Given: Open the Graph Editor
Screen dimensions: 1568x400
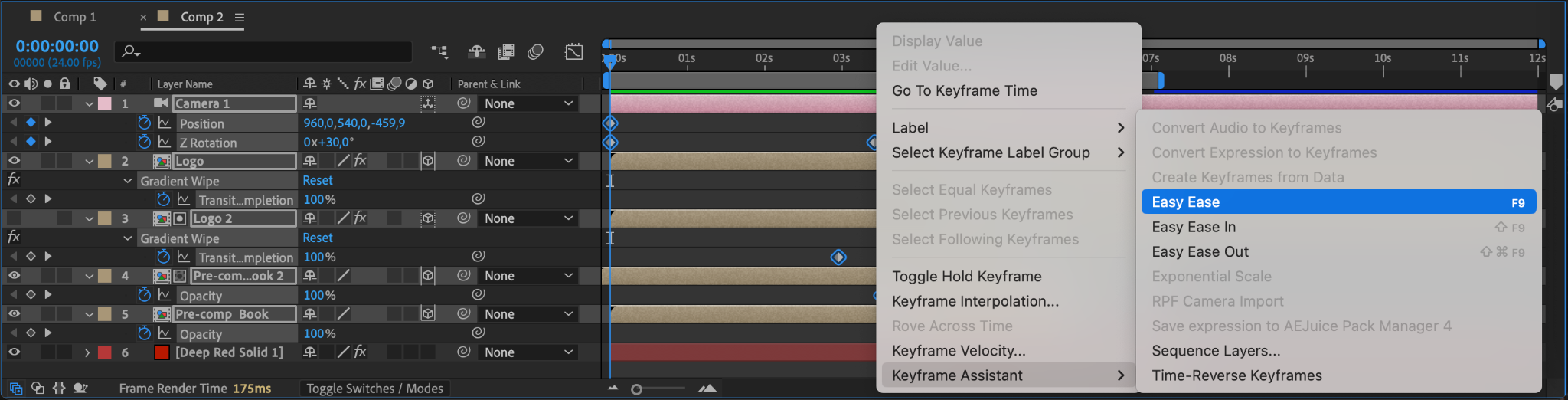Looking at the screenshot, I should 573,51.
